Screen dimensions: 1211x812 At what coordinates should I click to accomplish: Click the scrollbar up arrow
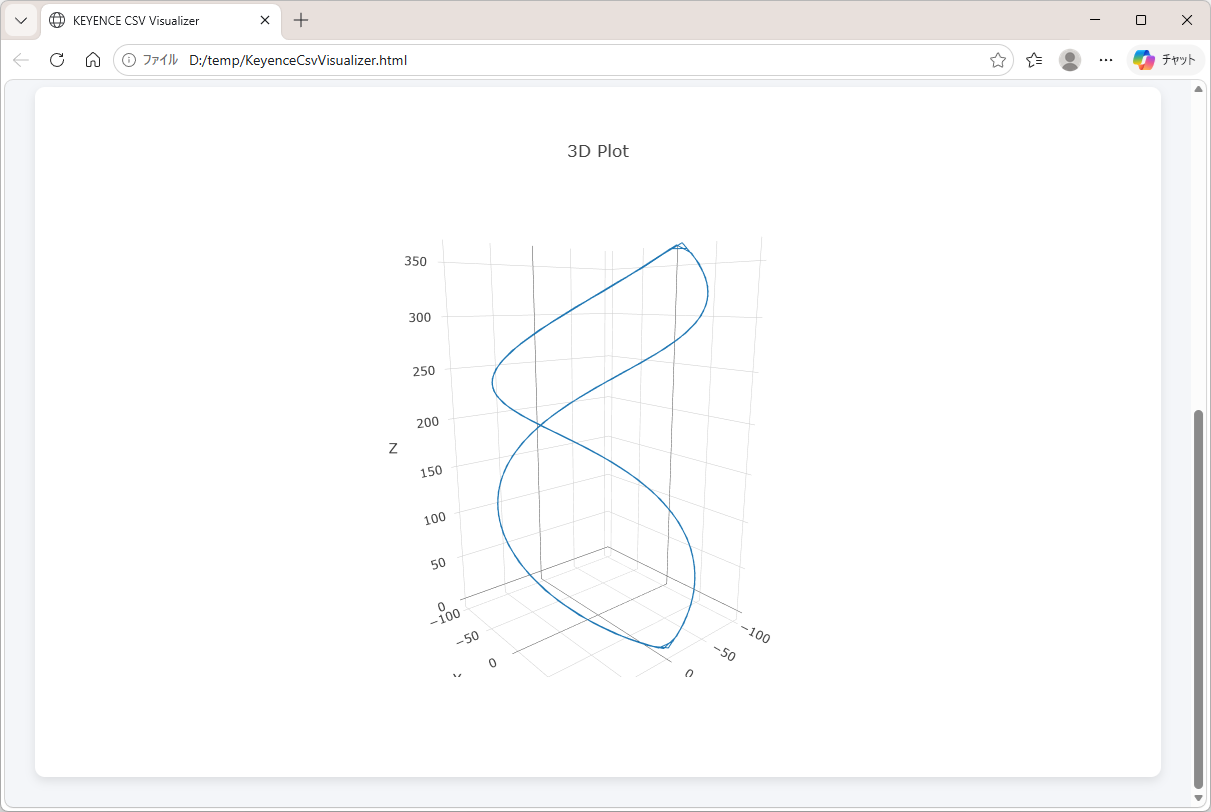tap(1198, 89)
